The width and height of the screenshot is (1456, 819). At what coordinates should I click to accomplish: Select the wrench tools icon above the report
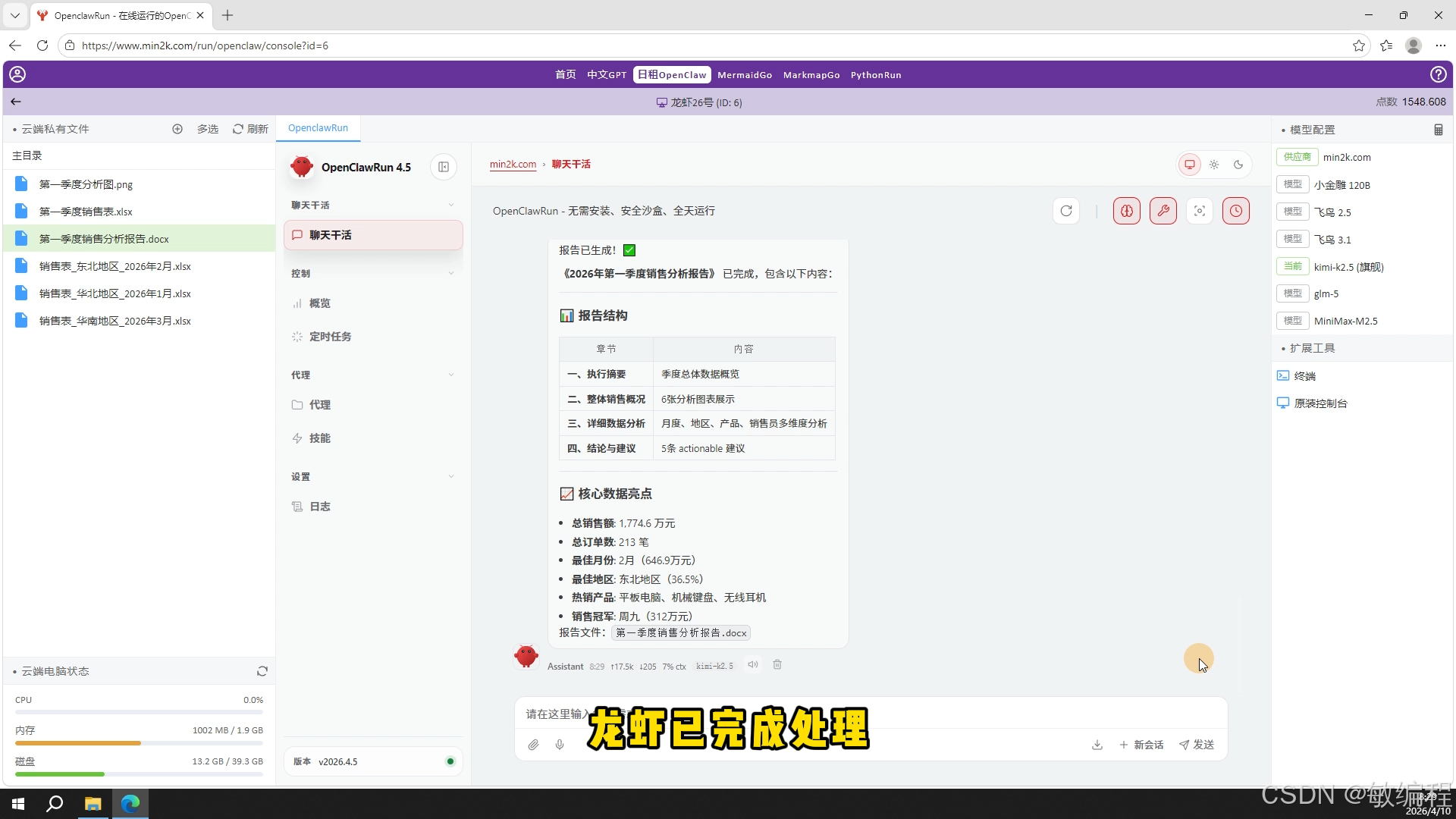[1163, 211]
